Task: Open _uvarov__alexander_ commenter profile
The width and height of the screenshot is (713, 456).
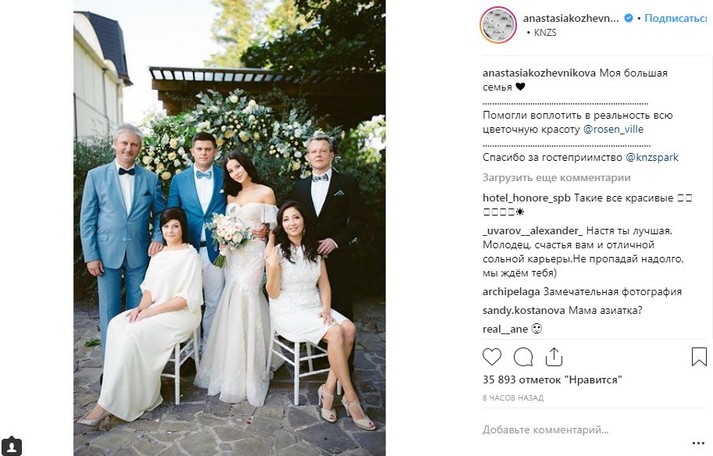Action: pyautogui.click(x=532, y=231)
